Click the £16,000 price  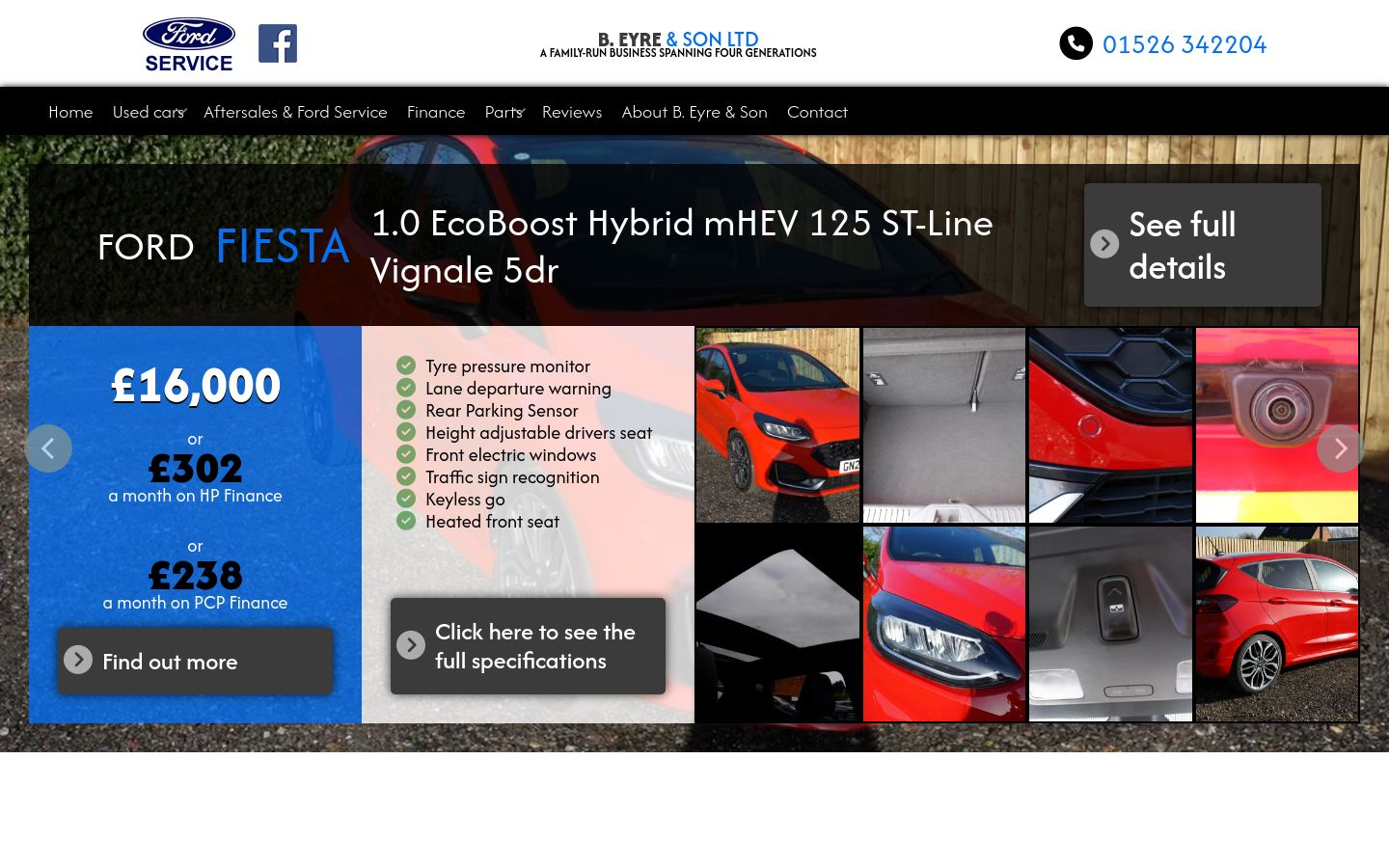196,386
